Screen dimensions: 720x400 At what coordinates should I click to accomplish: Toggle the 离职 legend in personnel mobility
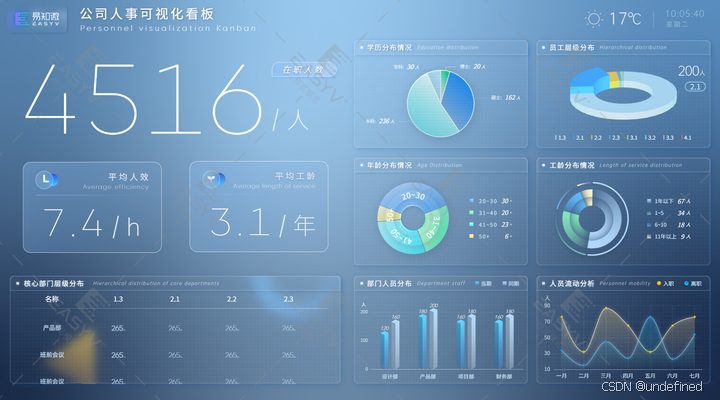pyautogui.click(x=693, y=283)
